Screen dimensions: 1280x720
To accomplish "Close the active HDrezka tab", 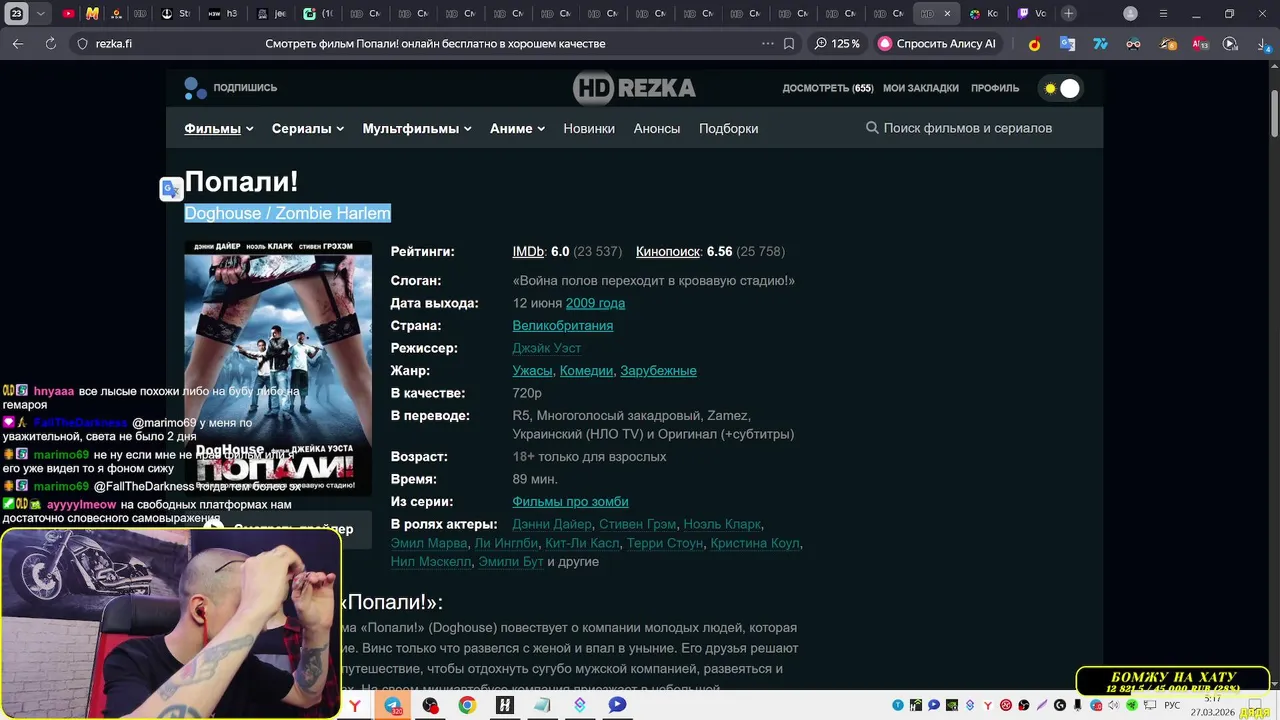I will (x=947, y=14).
